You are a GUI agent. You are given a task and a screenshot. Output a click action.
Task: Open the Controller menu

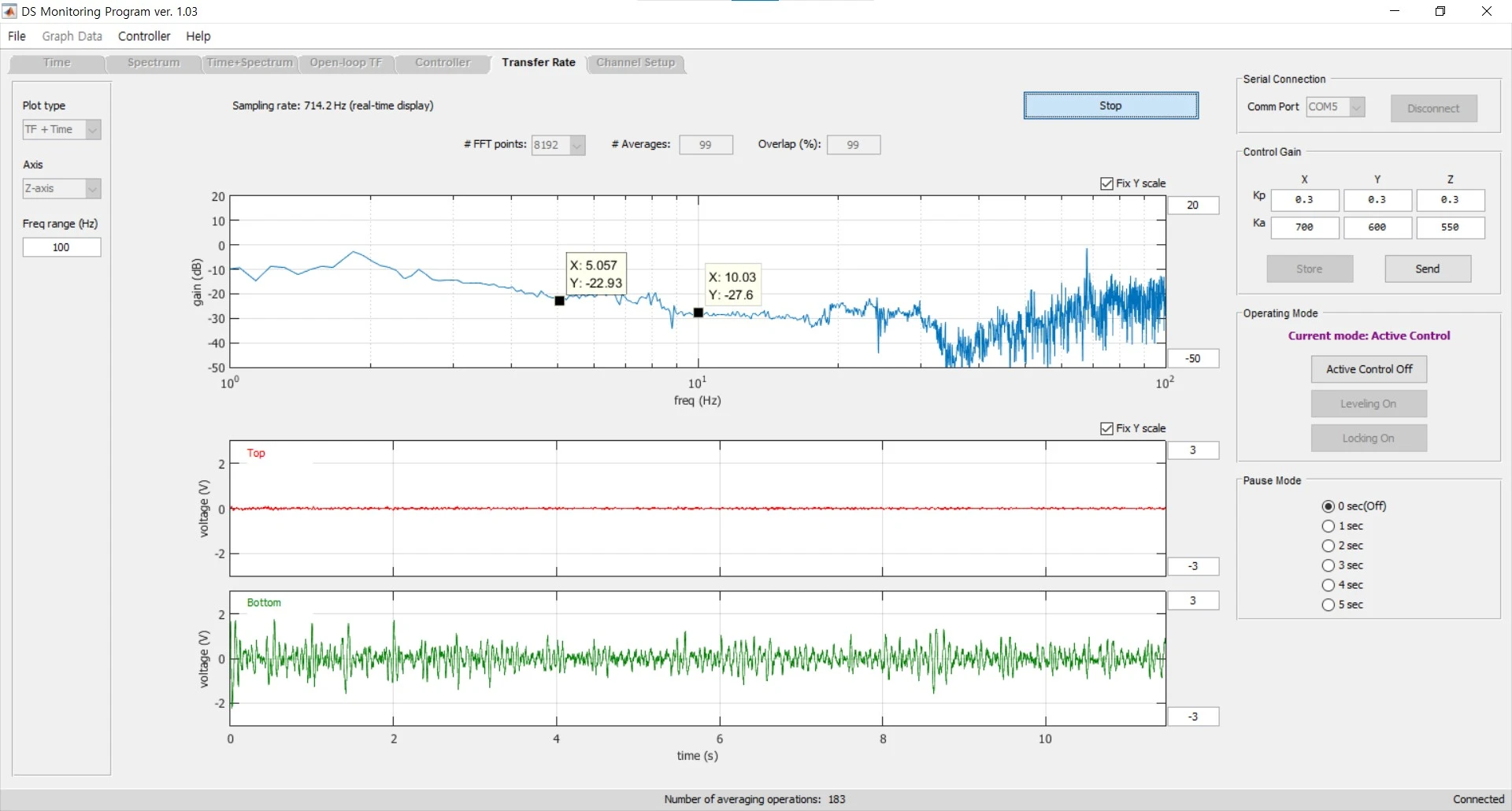coord(144,36)
